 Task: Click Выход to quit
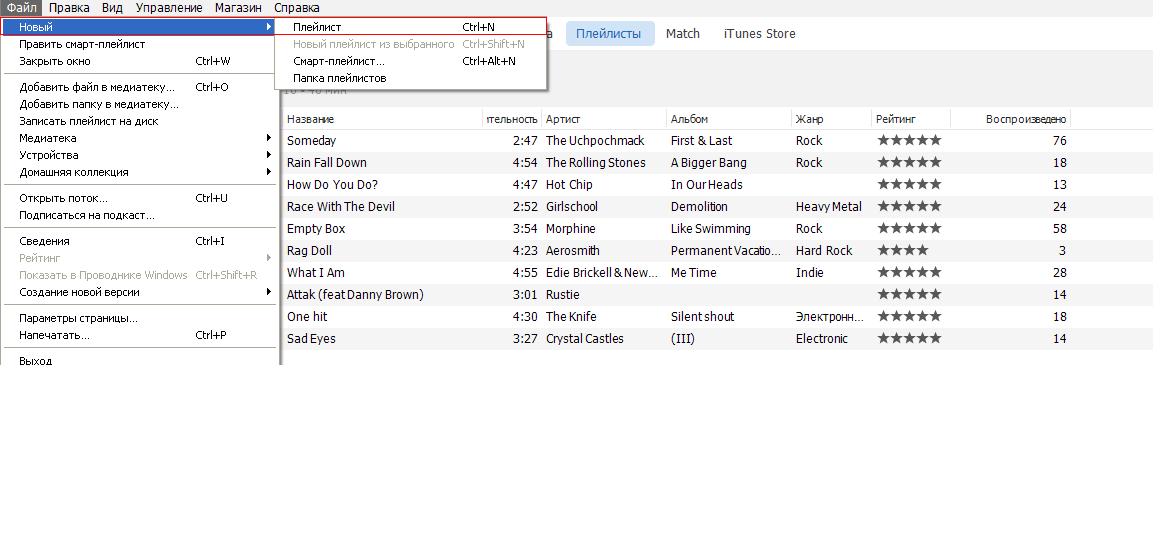click(139, 360)
